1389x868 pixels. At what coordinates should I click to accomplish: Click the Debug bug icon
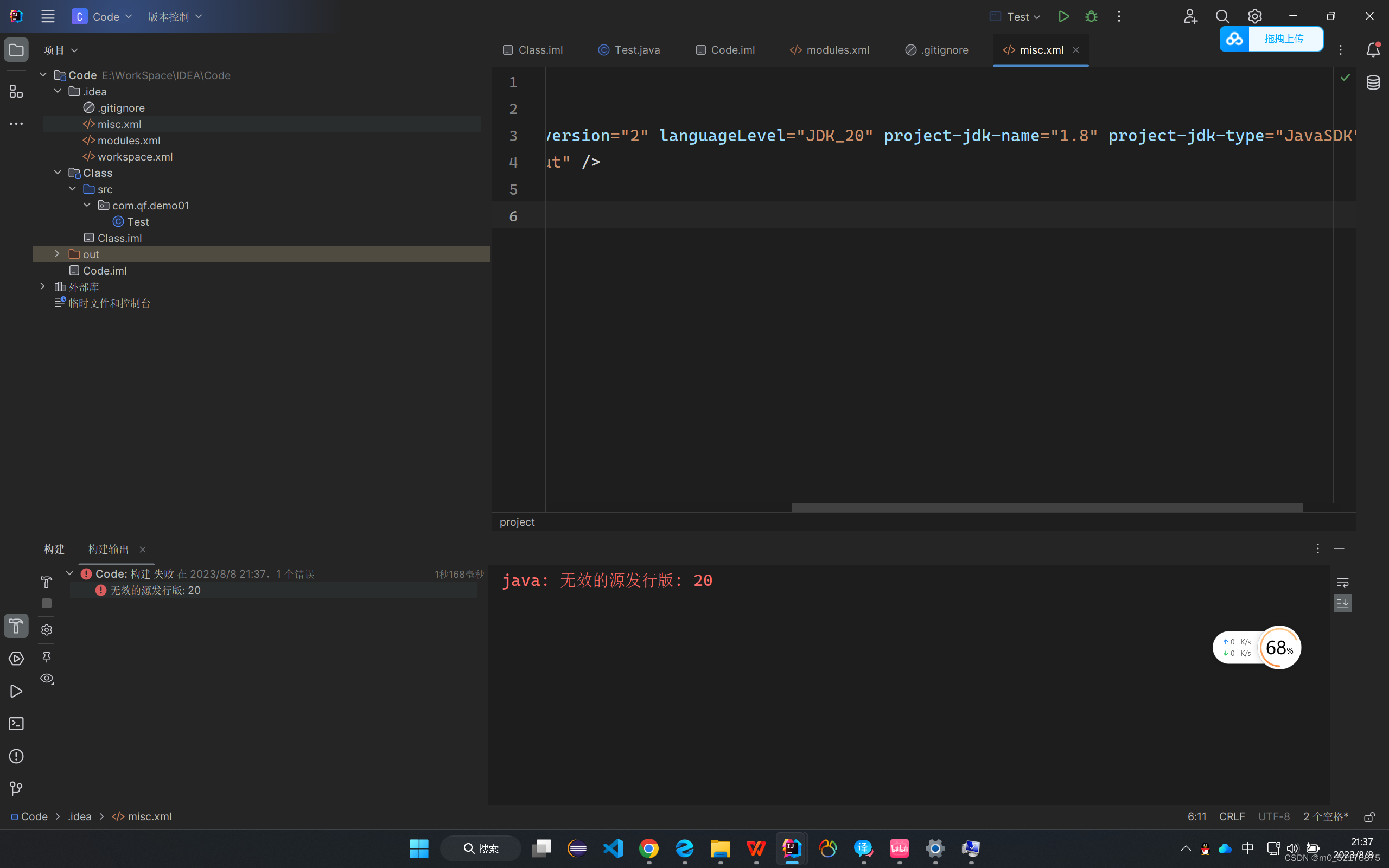point(1091,17)
